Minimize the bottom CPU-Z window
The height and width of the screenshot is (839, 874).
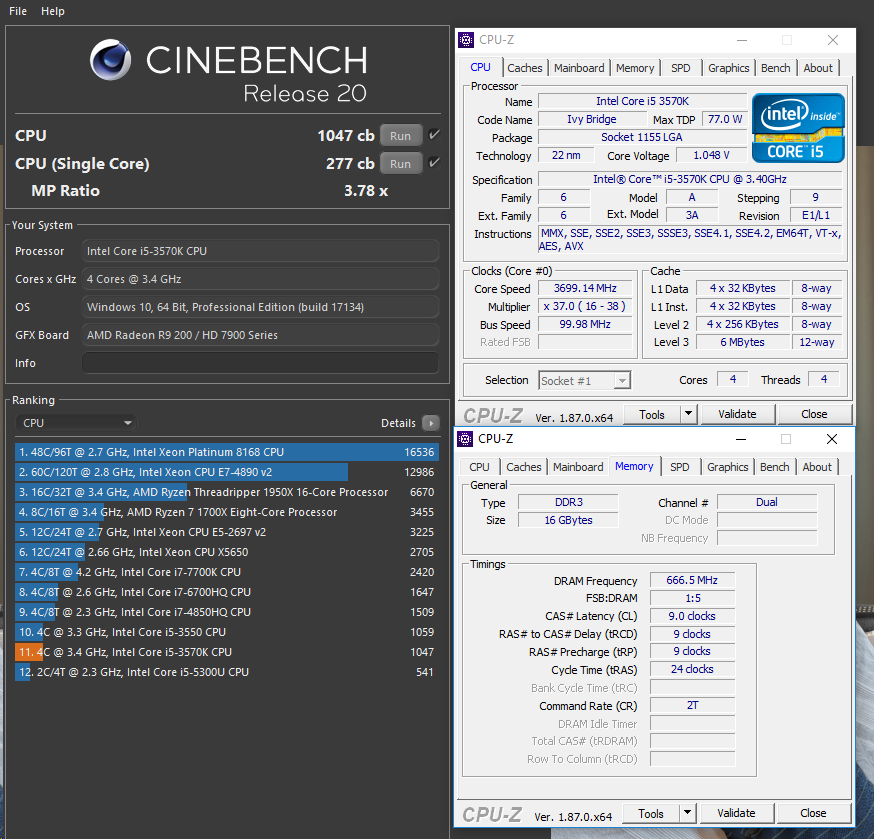coord(741,439)
